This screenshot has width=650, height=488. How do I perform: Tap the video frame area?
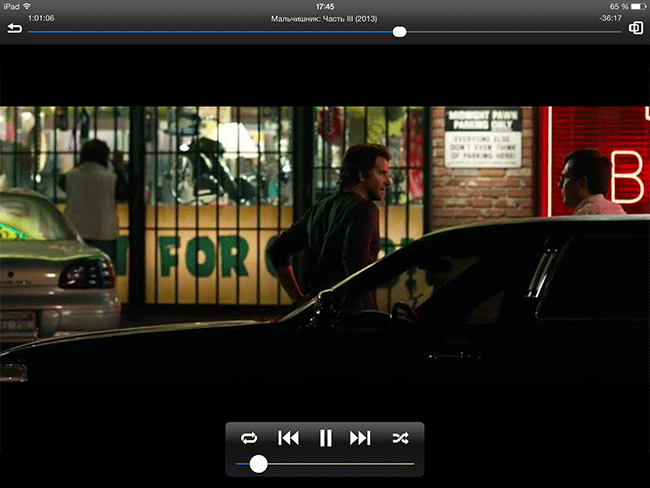(x=325, y=244)
